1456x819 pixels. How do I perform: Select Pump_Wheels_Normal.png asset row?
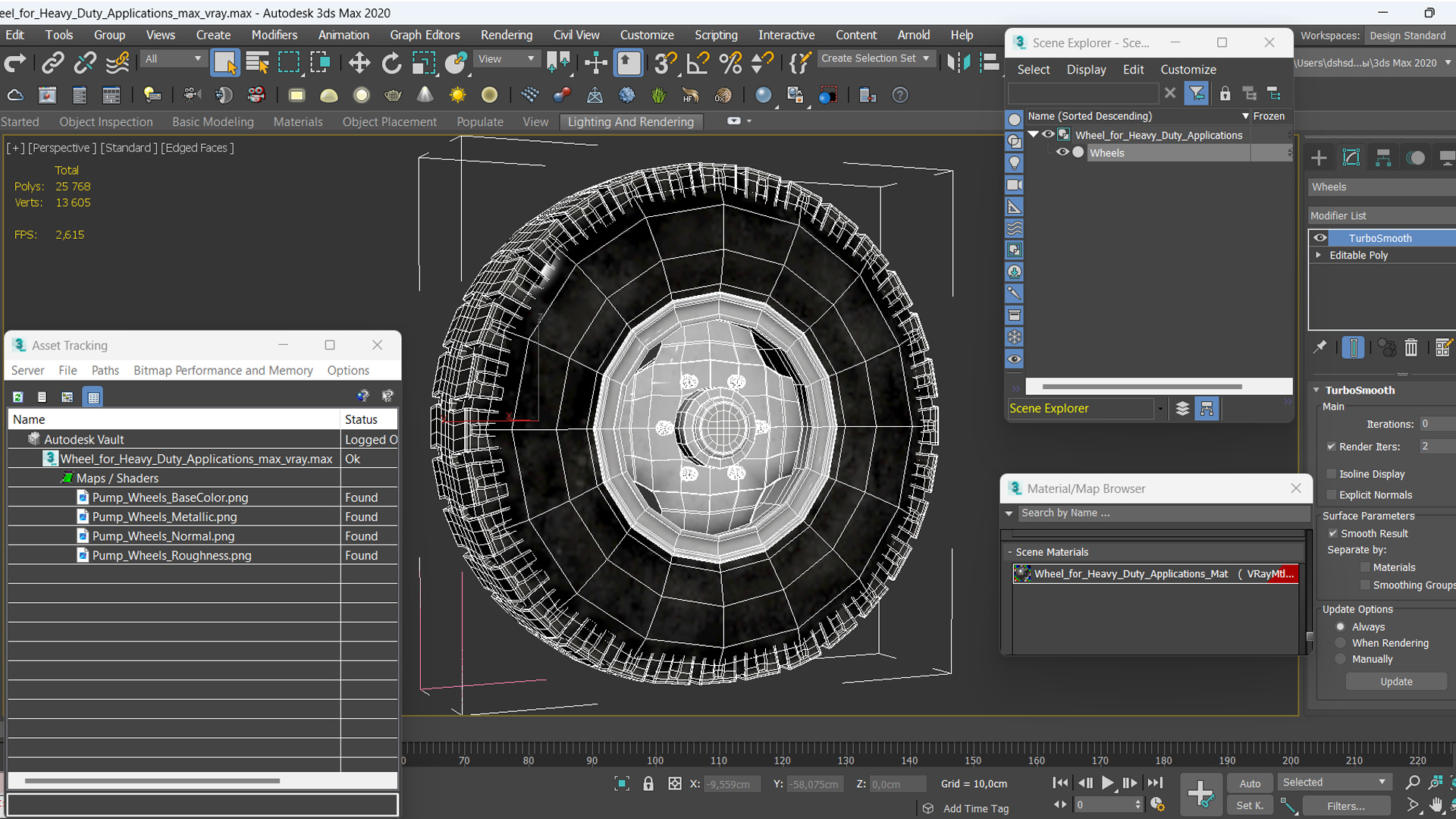point(202,536)
